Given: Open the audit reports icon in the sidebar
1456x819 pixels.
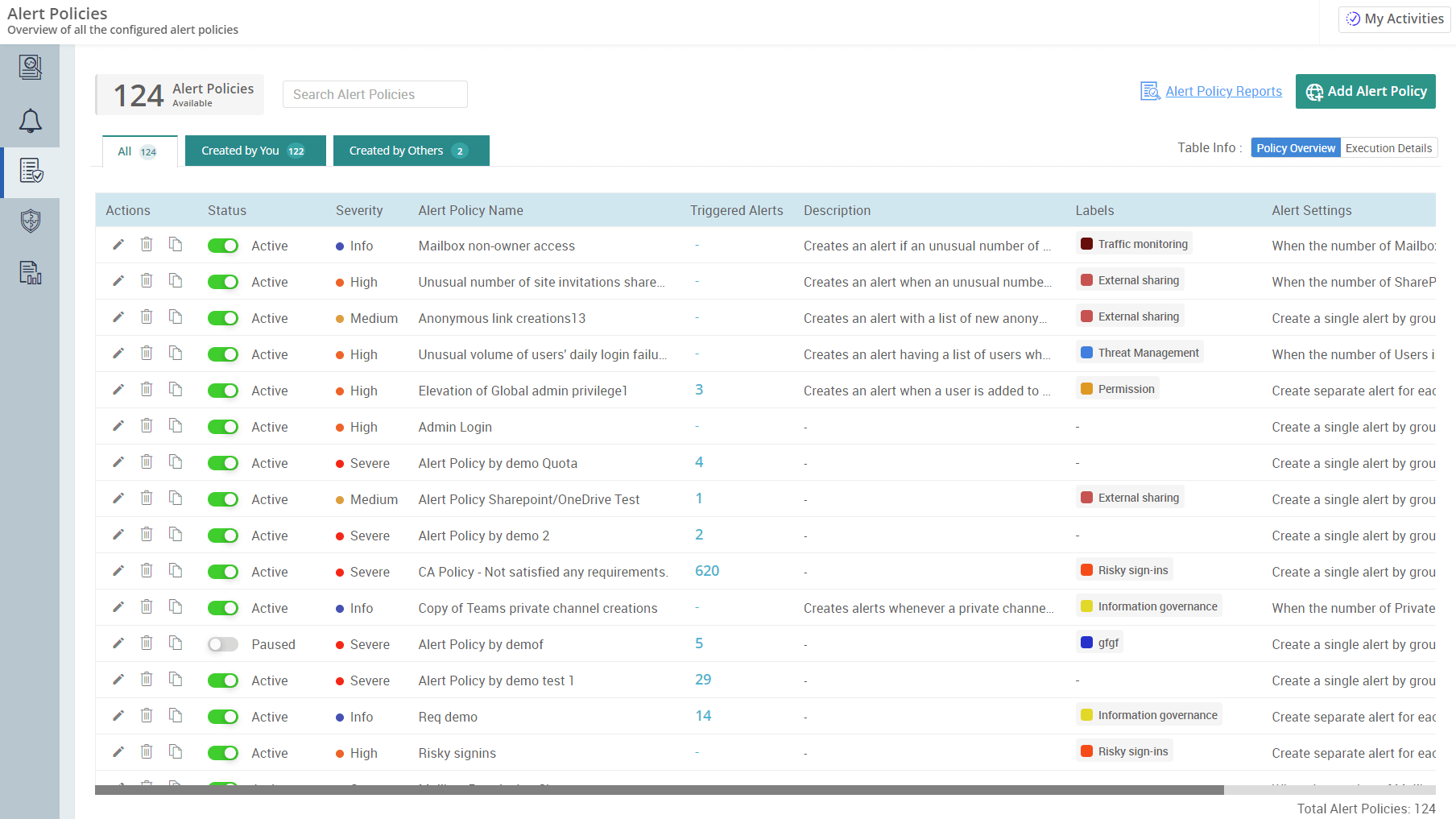Looking at the screenshot, I should (x=31, y=67).
